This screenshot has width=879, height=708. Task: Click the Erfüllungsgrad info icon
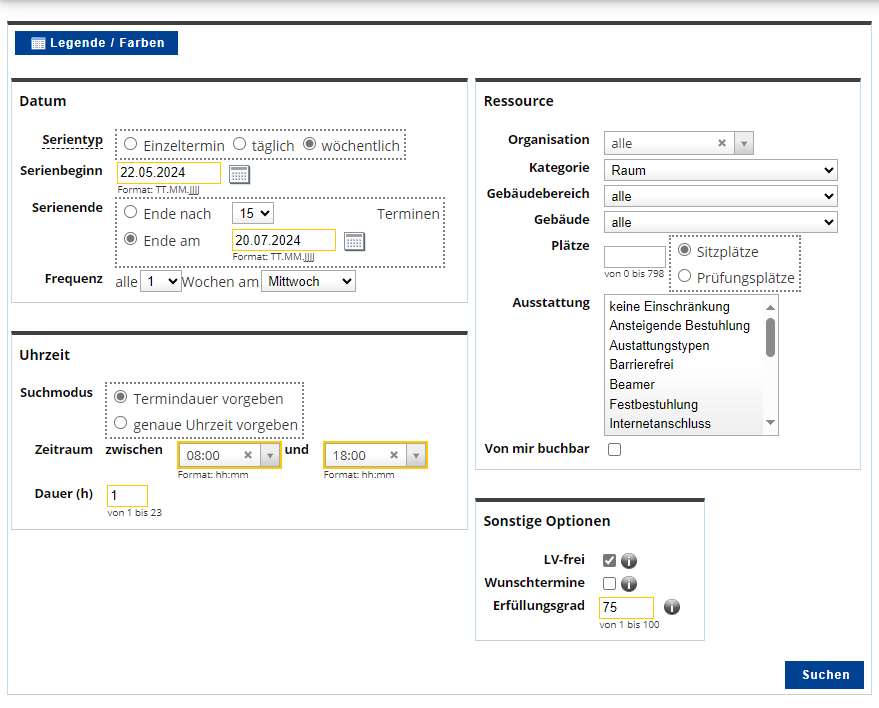672,607
